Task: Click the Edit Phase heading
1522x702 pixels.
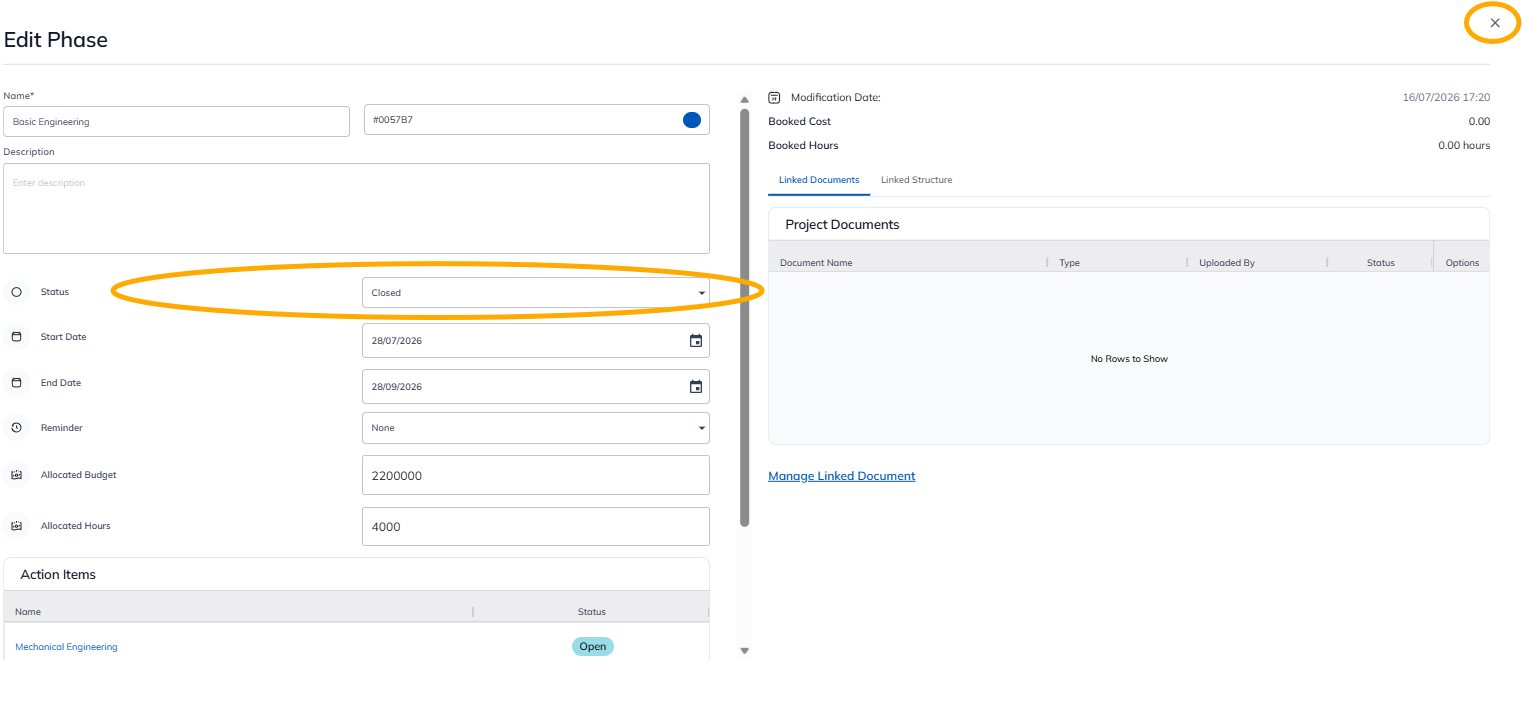Action: [56, 40]
